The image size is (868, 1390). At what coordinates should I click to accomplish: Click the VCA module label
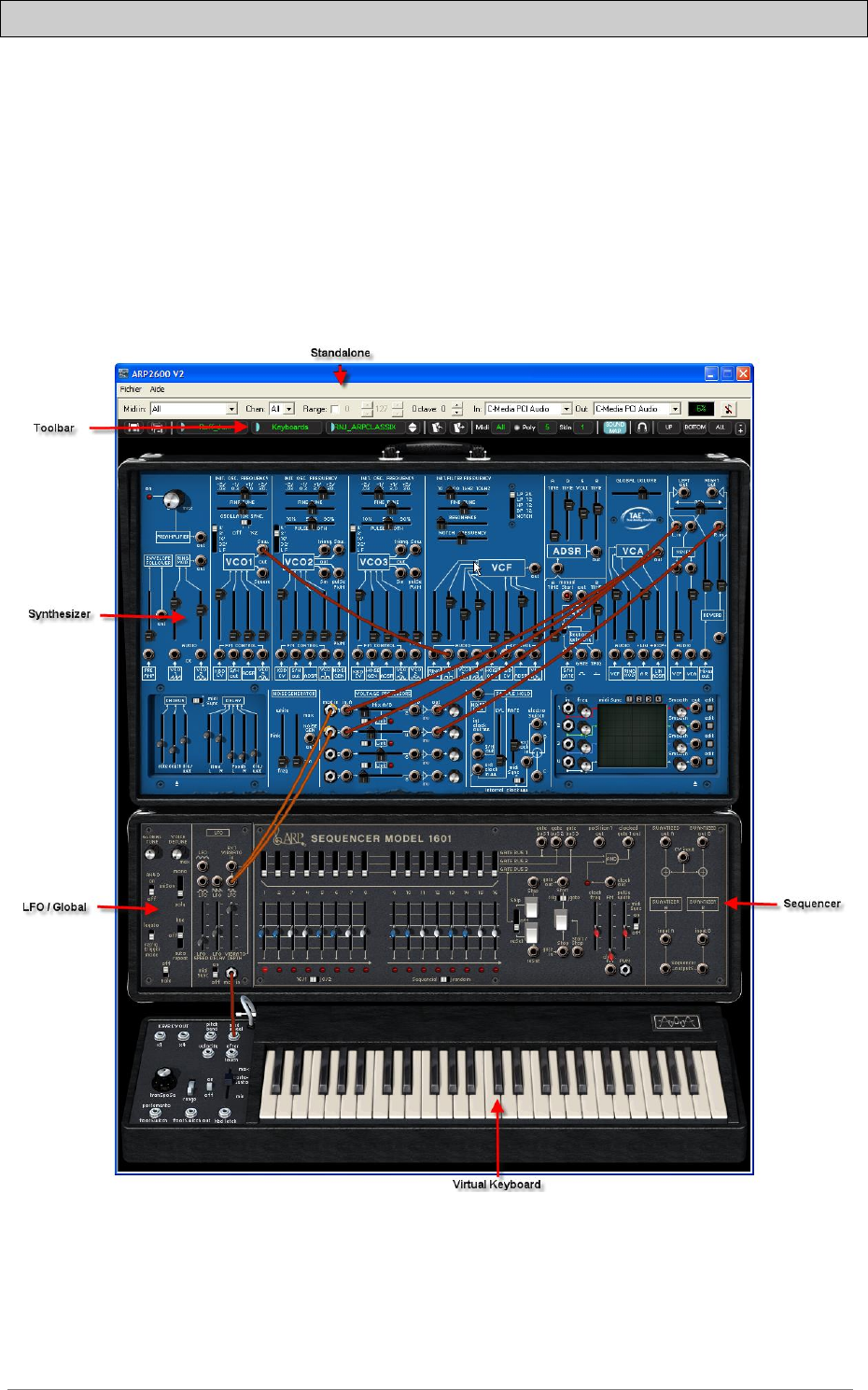pyautogui.click(x=633, y=552)
